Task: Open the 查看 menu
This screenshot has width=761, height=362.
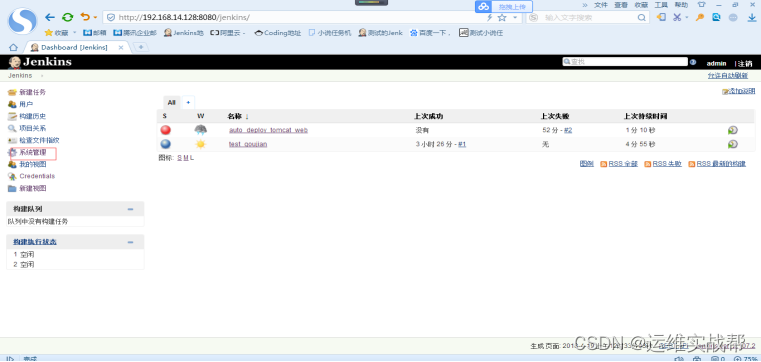Action: (621, 5)
